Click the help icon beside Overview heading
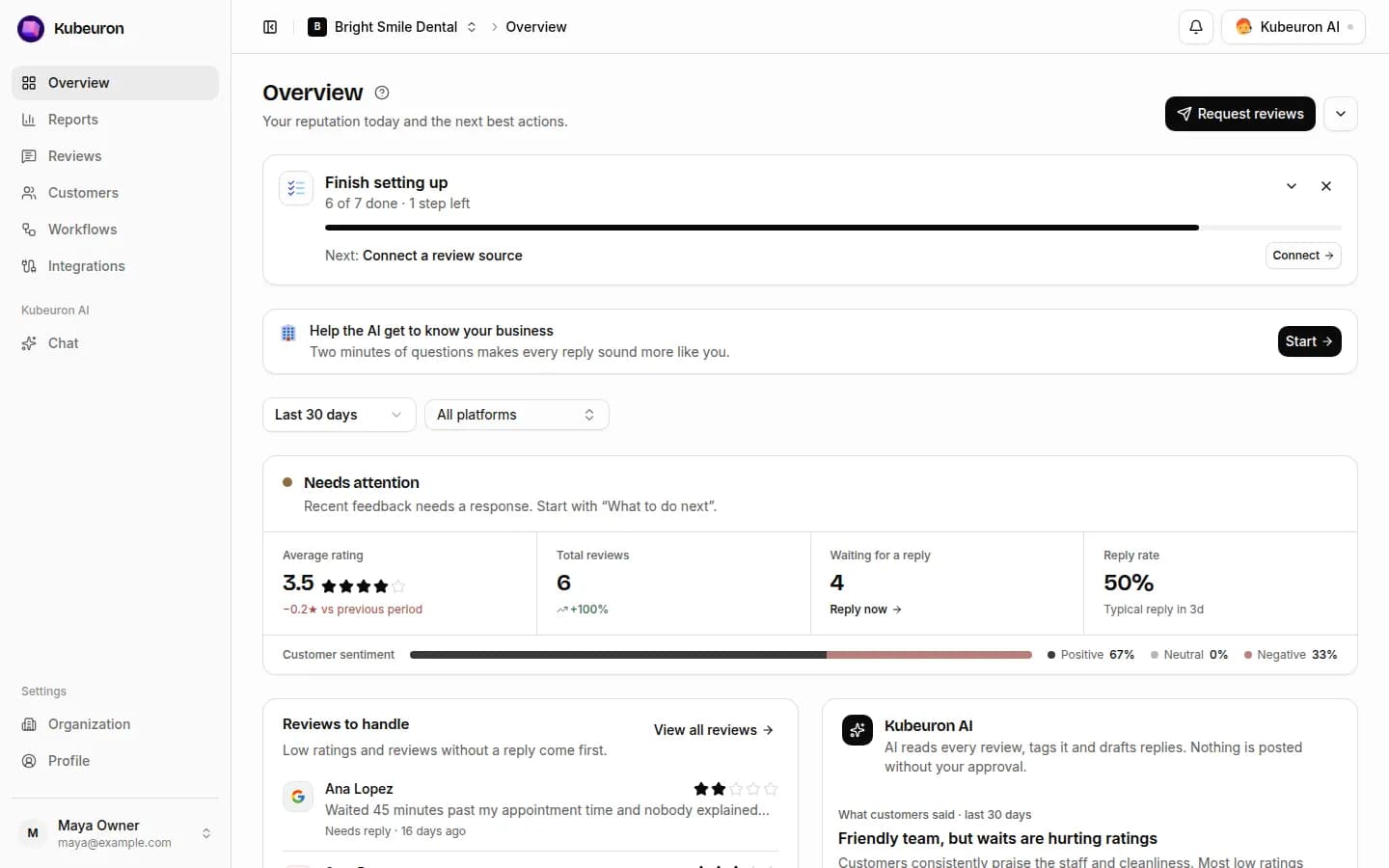The width and height of the screenshot is (1389, 868). click(x=382, y=93)
